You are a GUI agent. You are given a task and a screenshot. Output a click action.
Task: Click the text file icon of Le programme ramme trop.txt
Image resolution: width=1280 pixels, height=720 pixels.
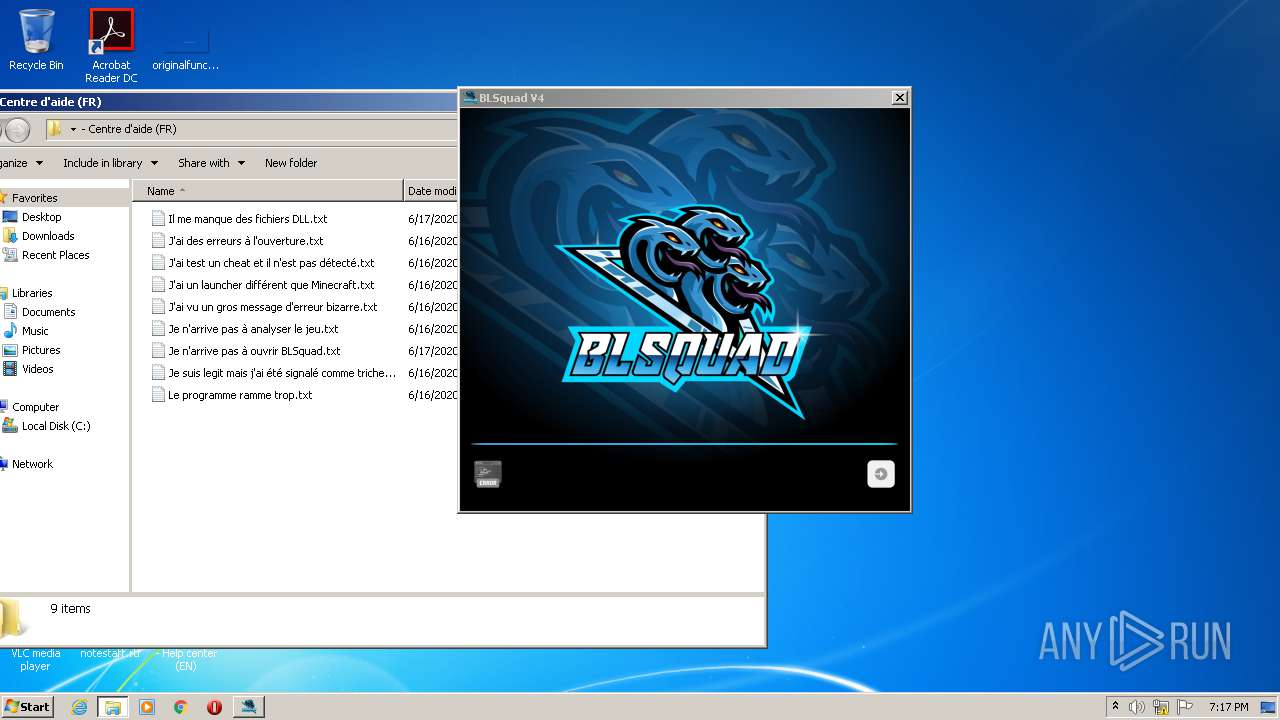[x=158, y=395]
